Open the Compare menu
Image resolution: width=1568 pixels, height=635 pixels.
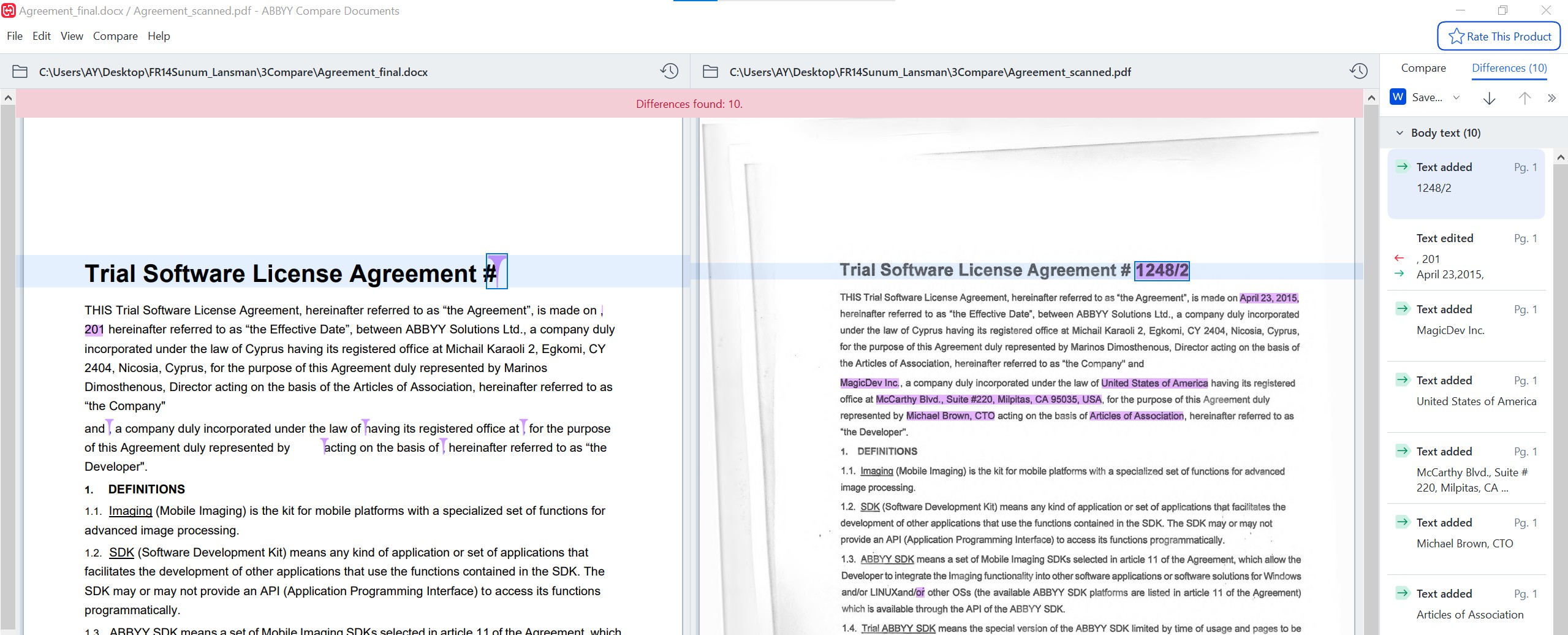pyautogui.click(x=115, y=36)
